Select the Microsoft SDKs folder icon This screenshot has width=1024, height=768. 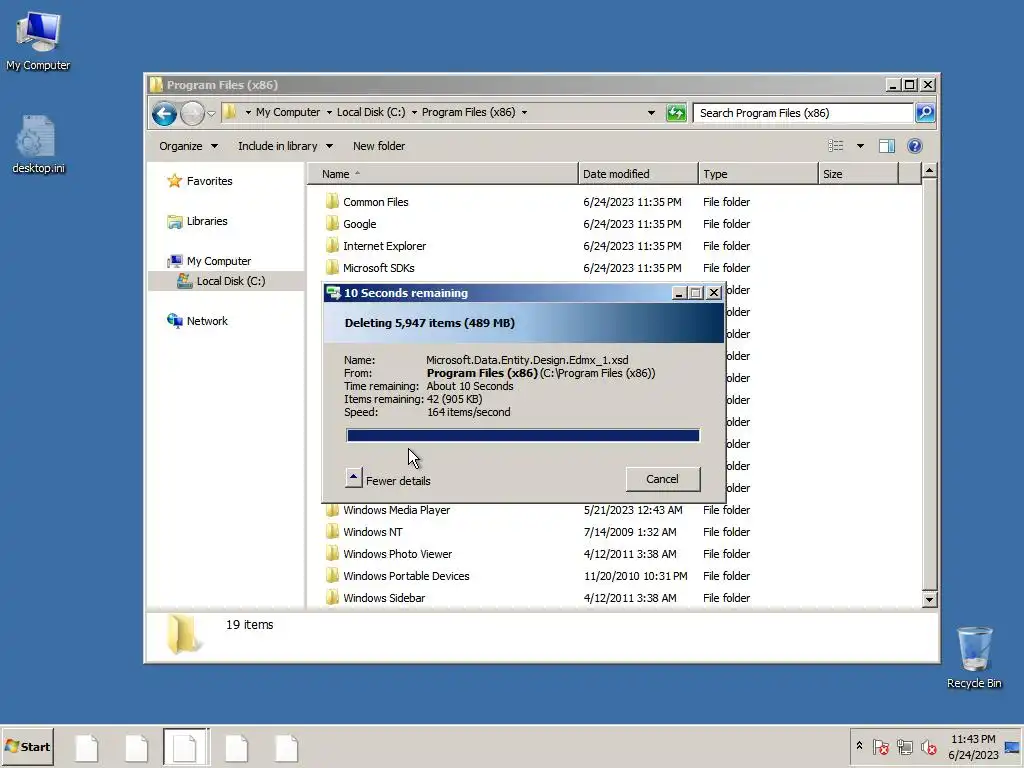(x=332, y=268)
